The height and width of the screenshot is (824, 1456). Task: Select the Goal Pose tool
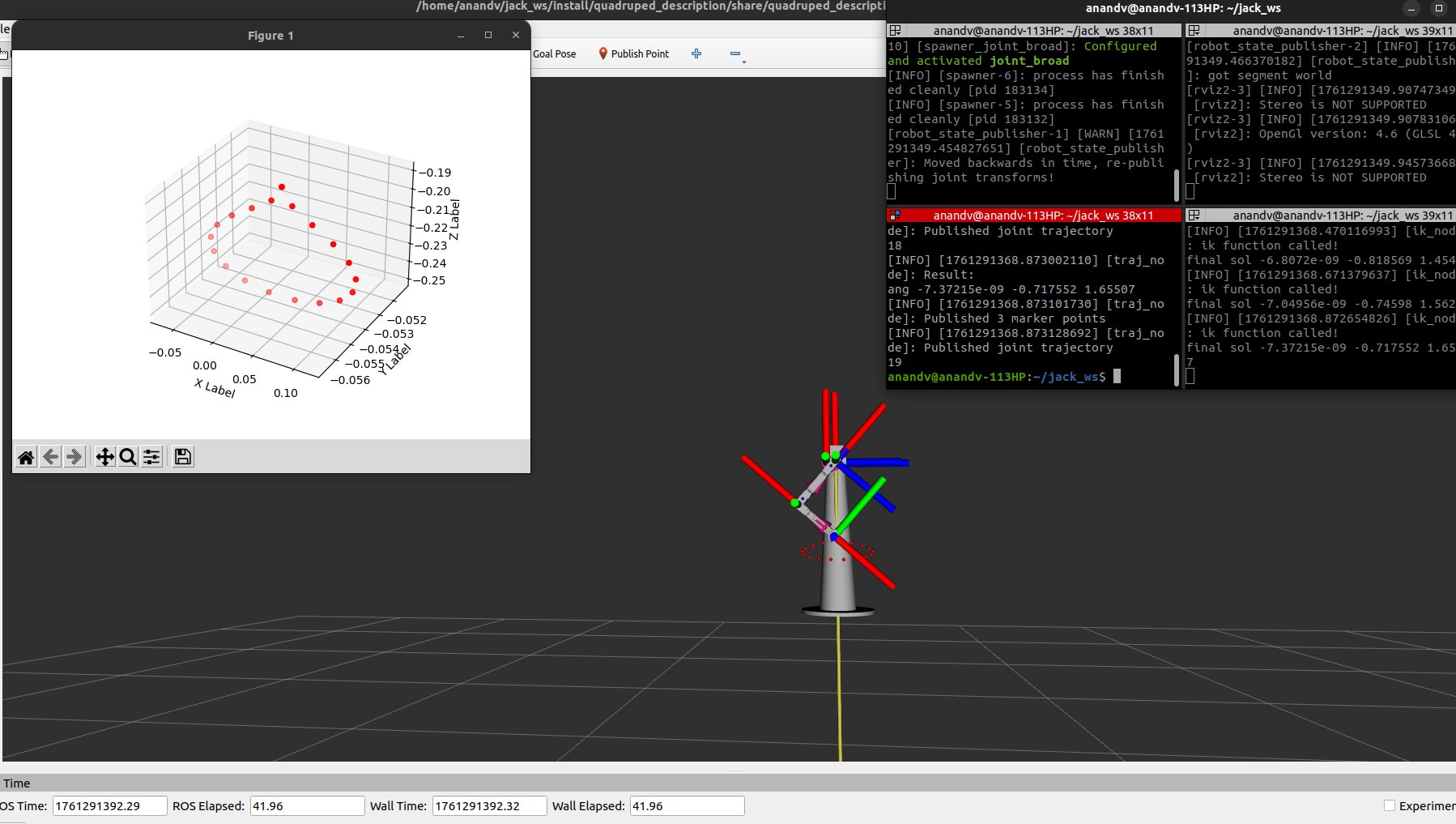pyautogui.click(x=554, y=53)
